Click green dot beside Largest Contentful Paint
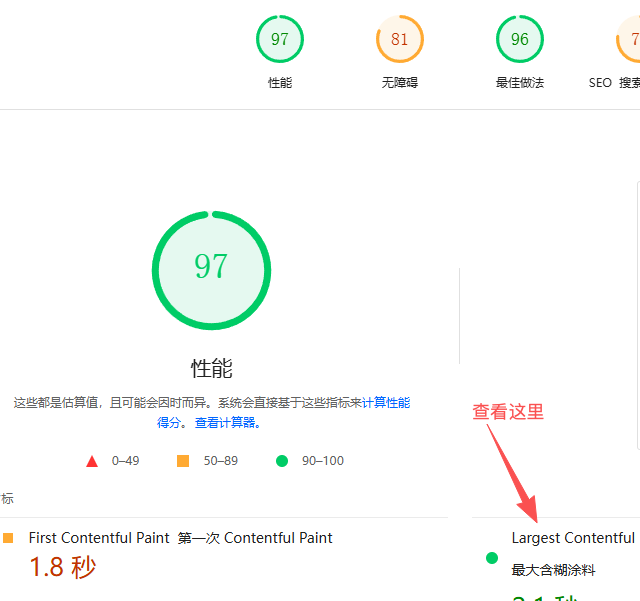 tap(491, 558)
